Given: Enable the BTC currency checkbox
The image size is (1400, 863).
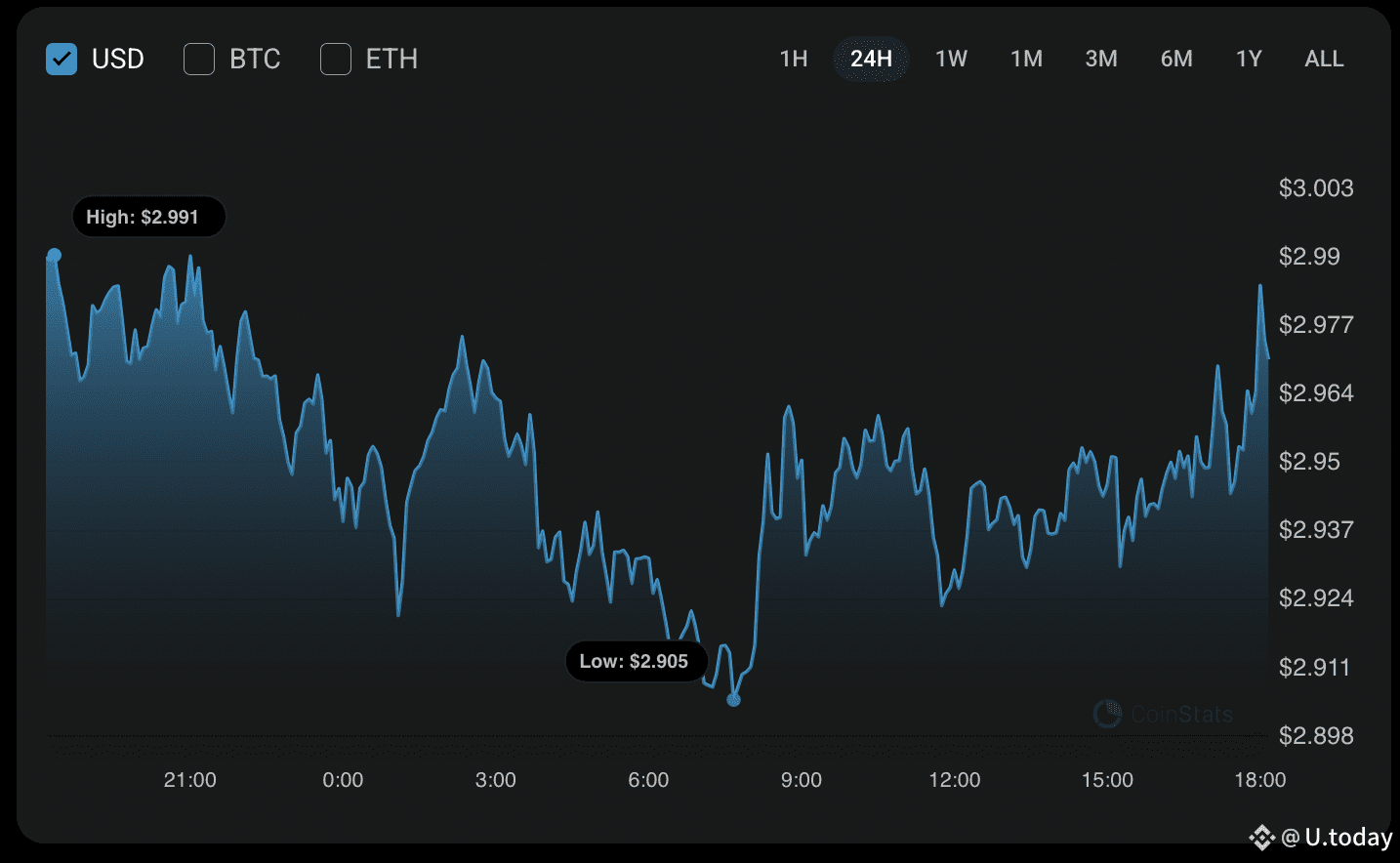Looking at the screenshot, I should (199, 60).
